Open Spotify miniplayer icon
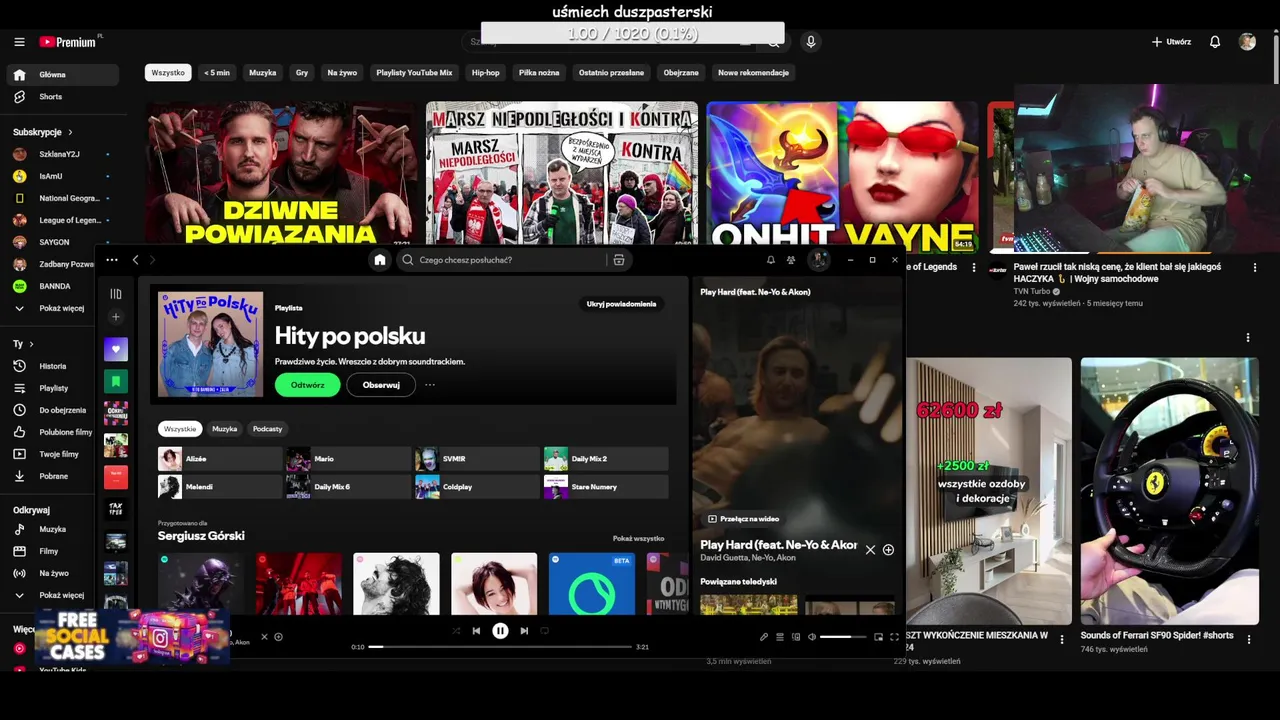This screenshot has width=1280, height=720. click(879, 637)
